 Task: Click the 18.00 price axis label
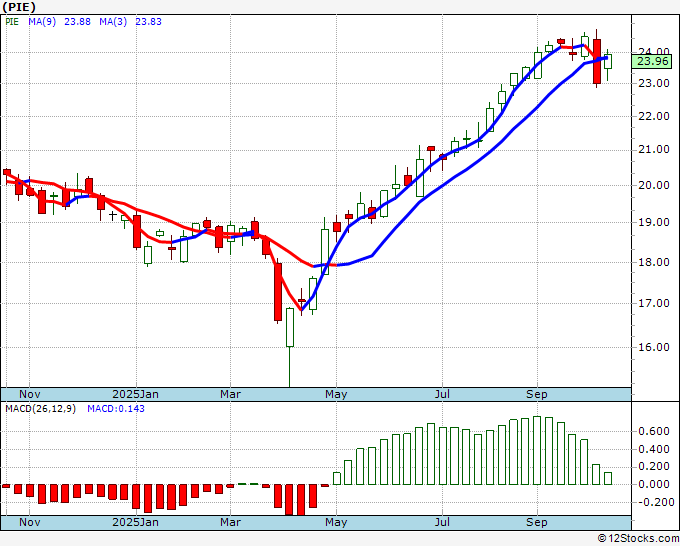tap(653, 262)
